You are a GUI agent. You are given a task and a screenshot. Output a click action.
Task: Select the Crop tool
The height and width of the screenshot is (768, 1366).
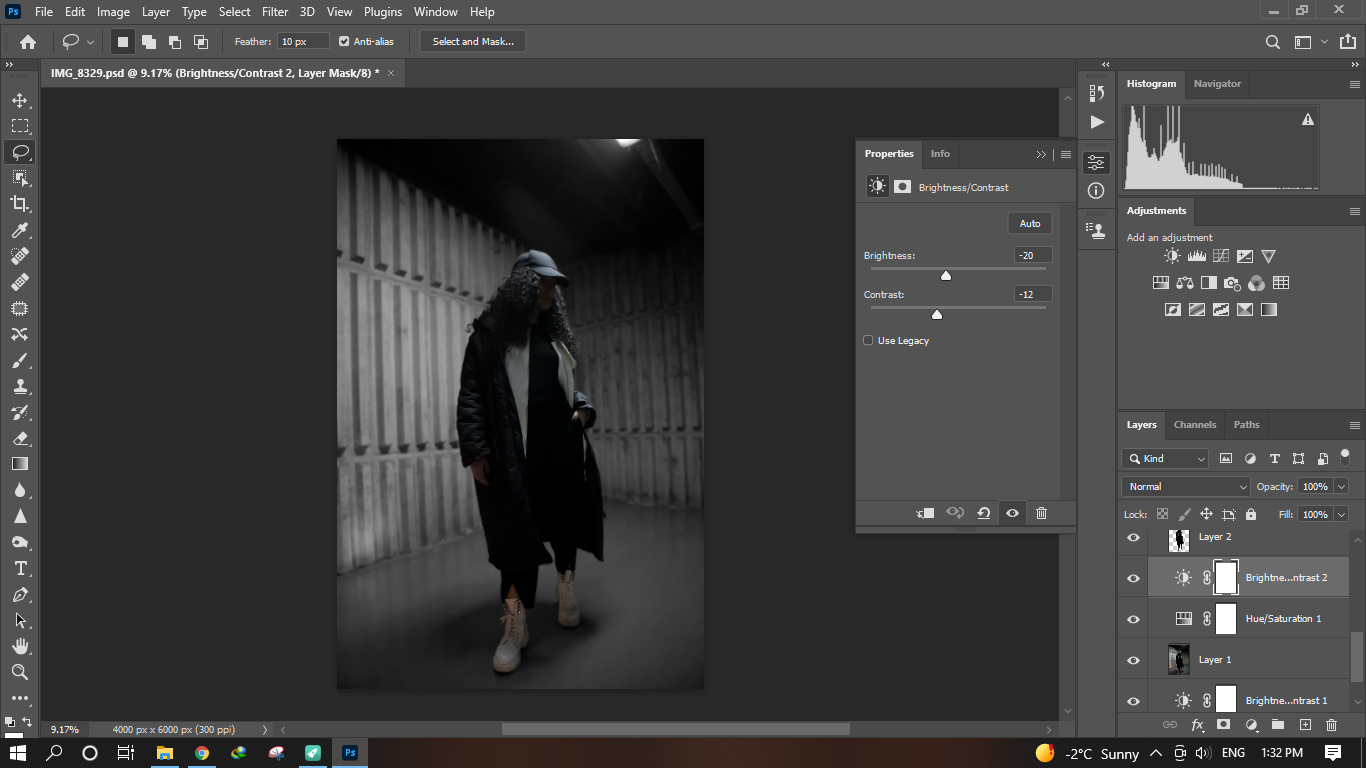click(20, 204)
